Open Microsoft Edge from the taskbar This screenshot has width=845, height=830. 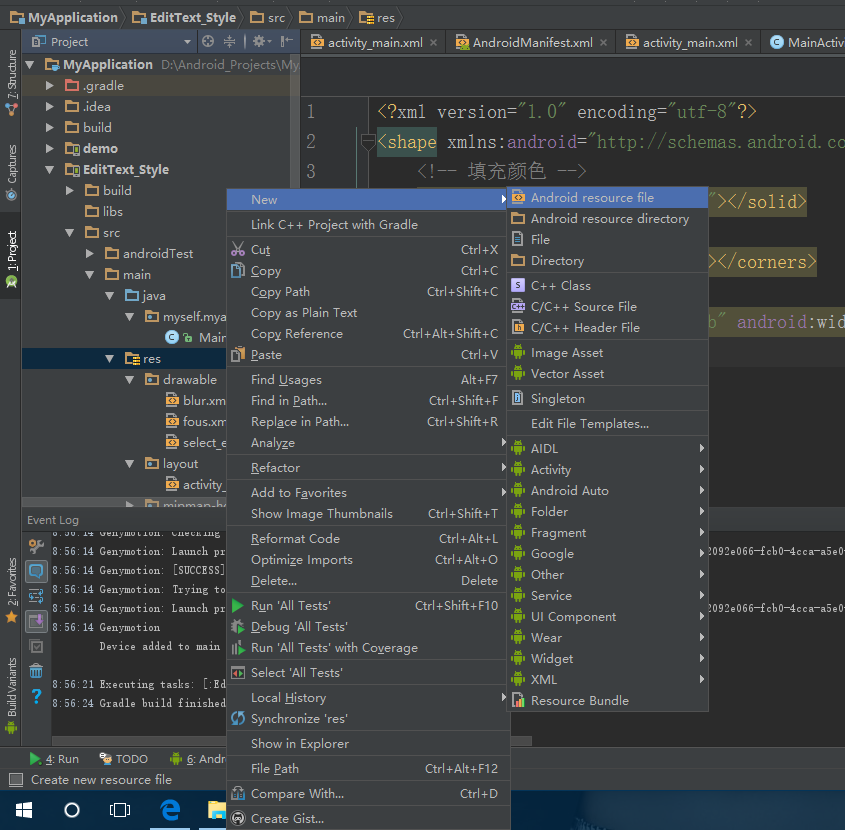[170, 810]
